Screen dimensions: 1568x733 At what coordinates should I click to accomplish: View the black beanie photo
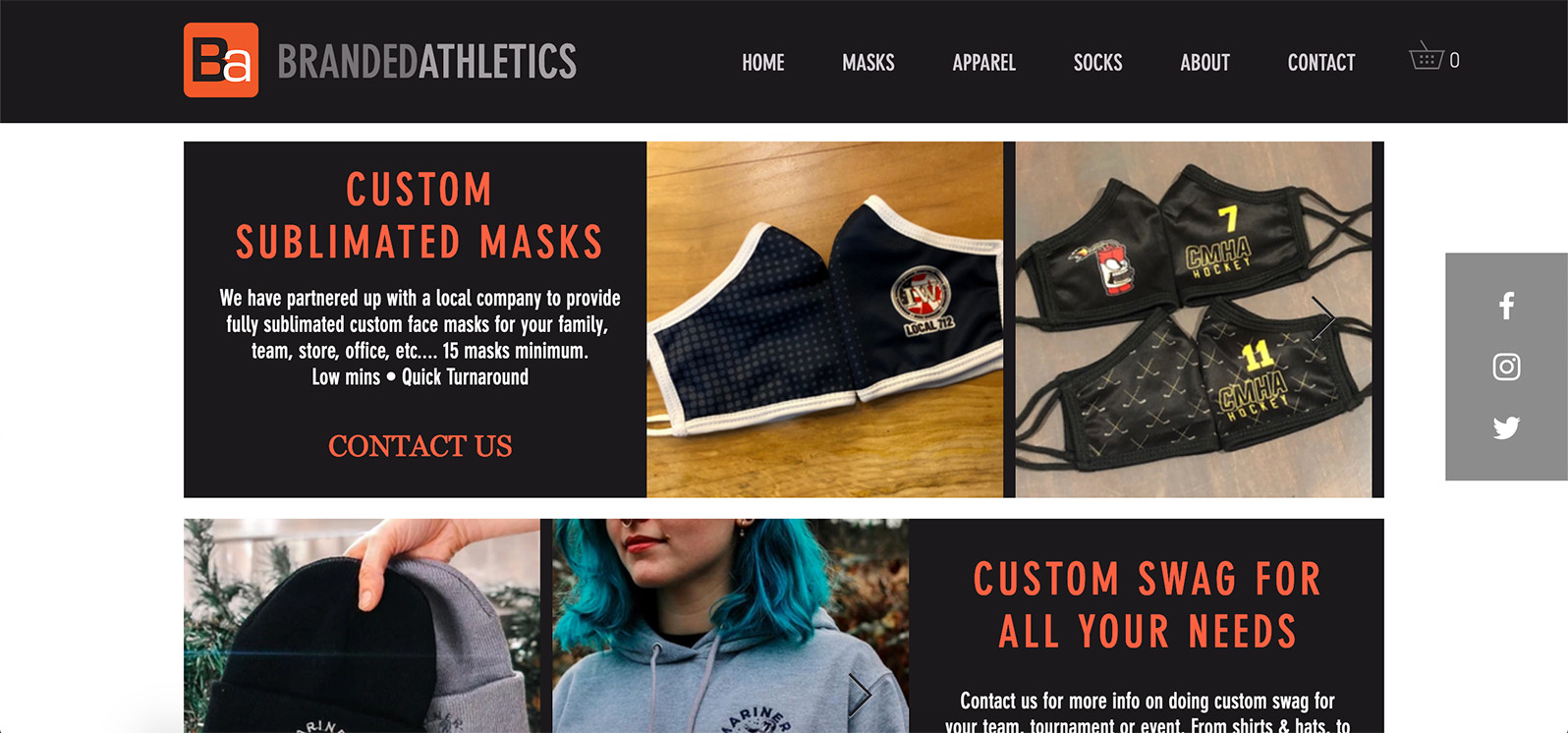point(362,626)
